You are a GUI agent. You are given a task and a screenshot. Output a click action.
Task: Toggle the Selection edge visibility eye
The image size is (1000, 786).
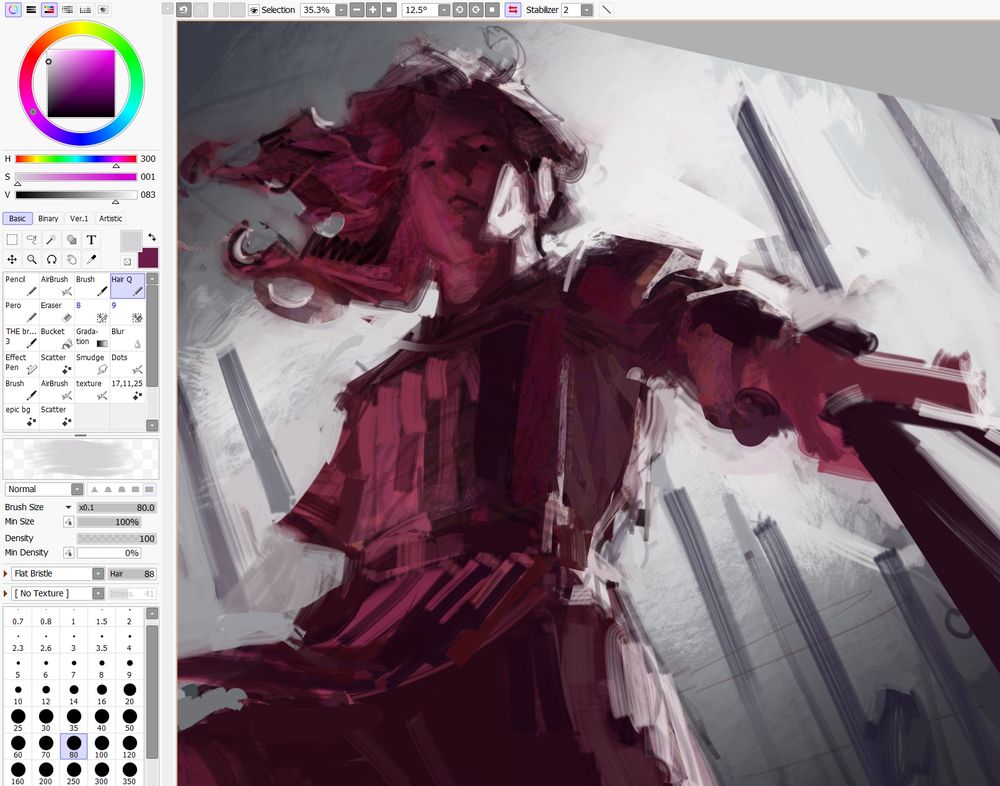(x=254, y=10)
